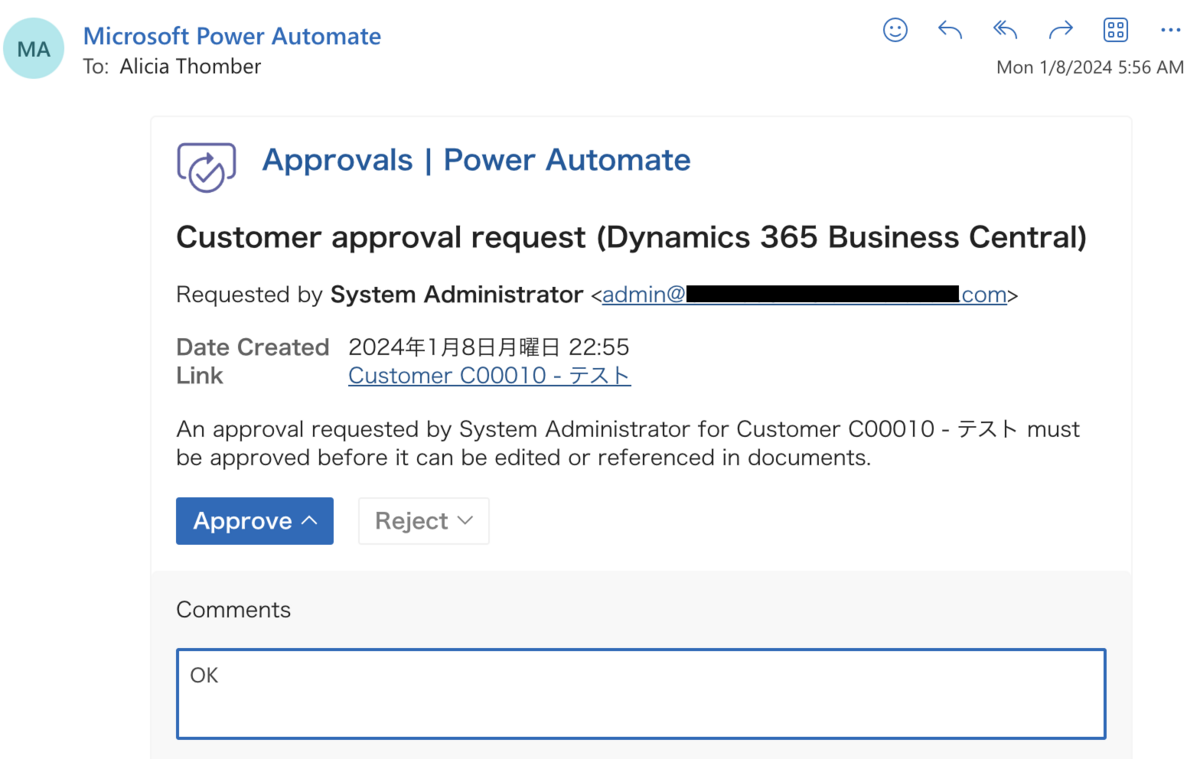This screenshot has width=1200, height=759.
Task: Click inside the Comments text box
Action: point(640,693)
